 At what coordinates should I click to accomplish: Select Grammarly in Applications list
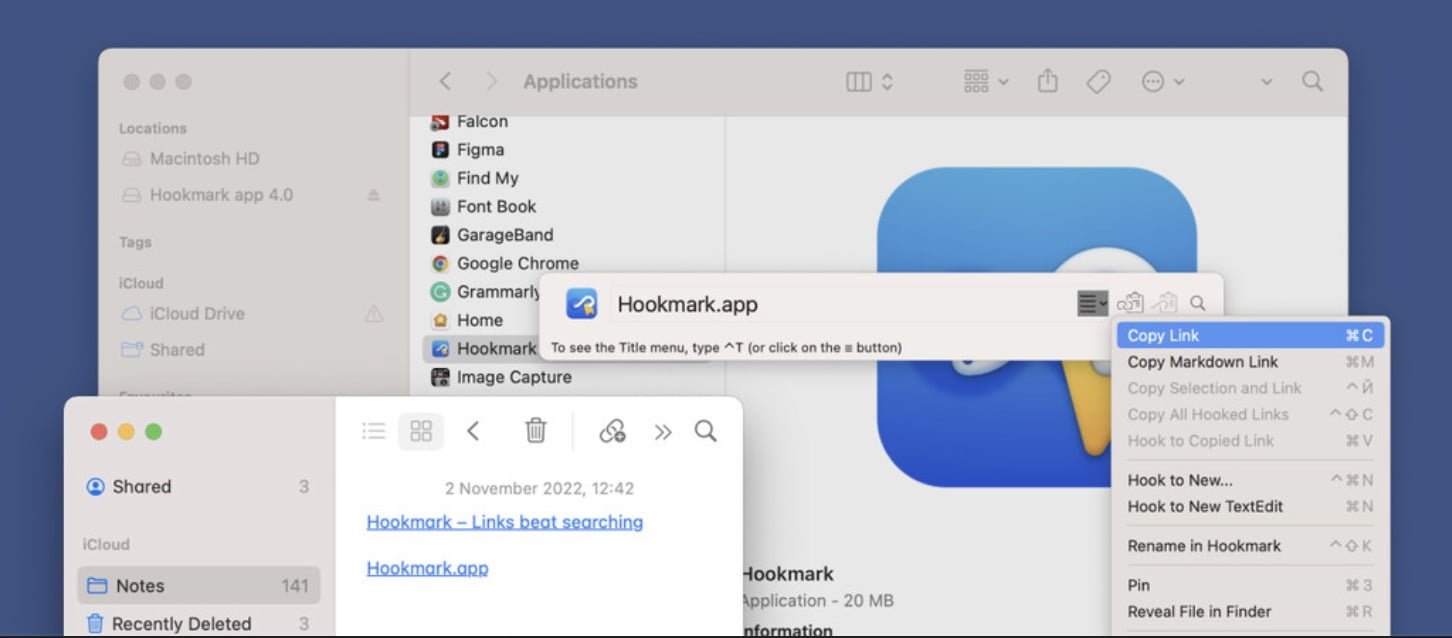(x=485, y=292)
